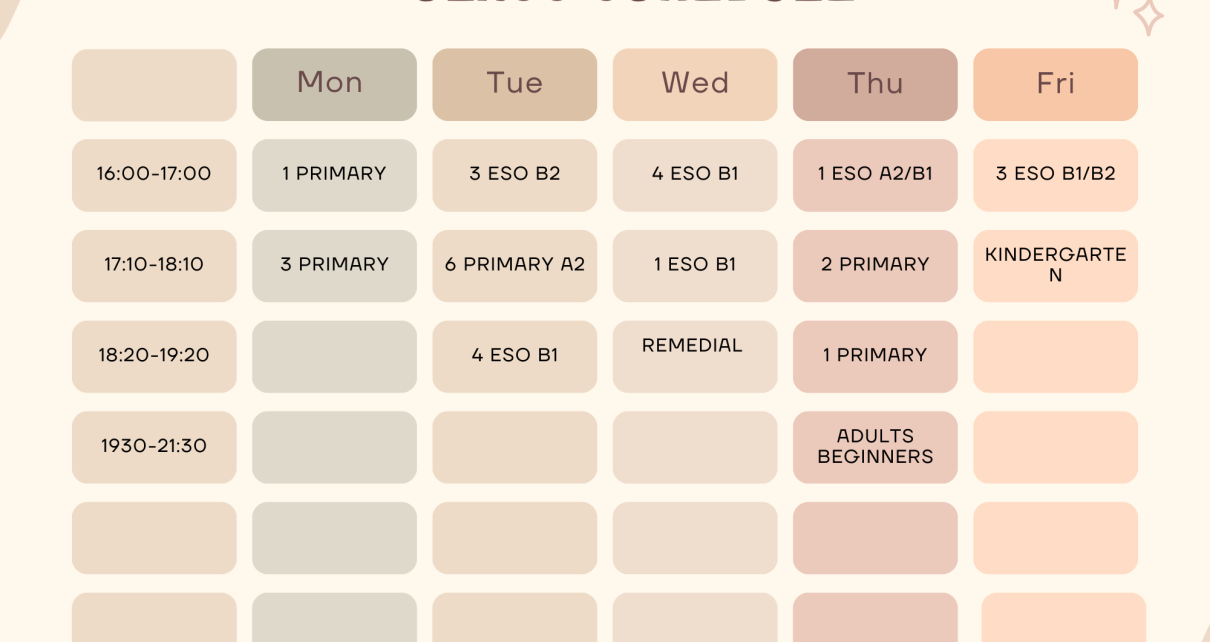1210x642 pixels.
Task: Select the 6 PRIMARY A2 class cell
Action: (514, 265)
